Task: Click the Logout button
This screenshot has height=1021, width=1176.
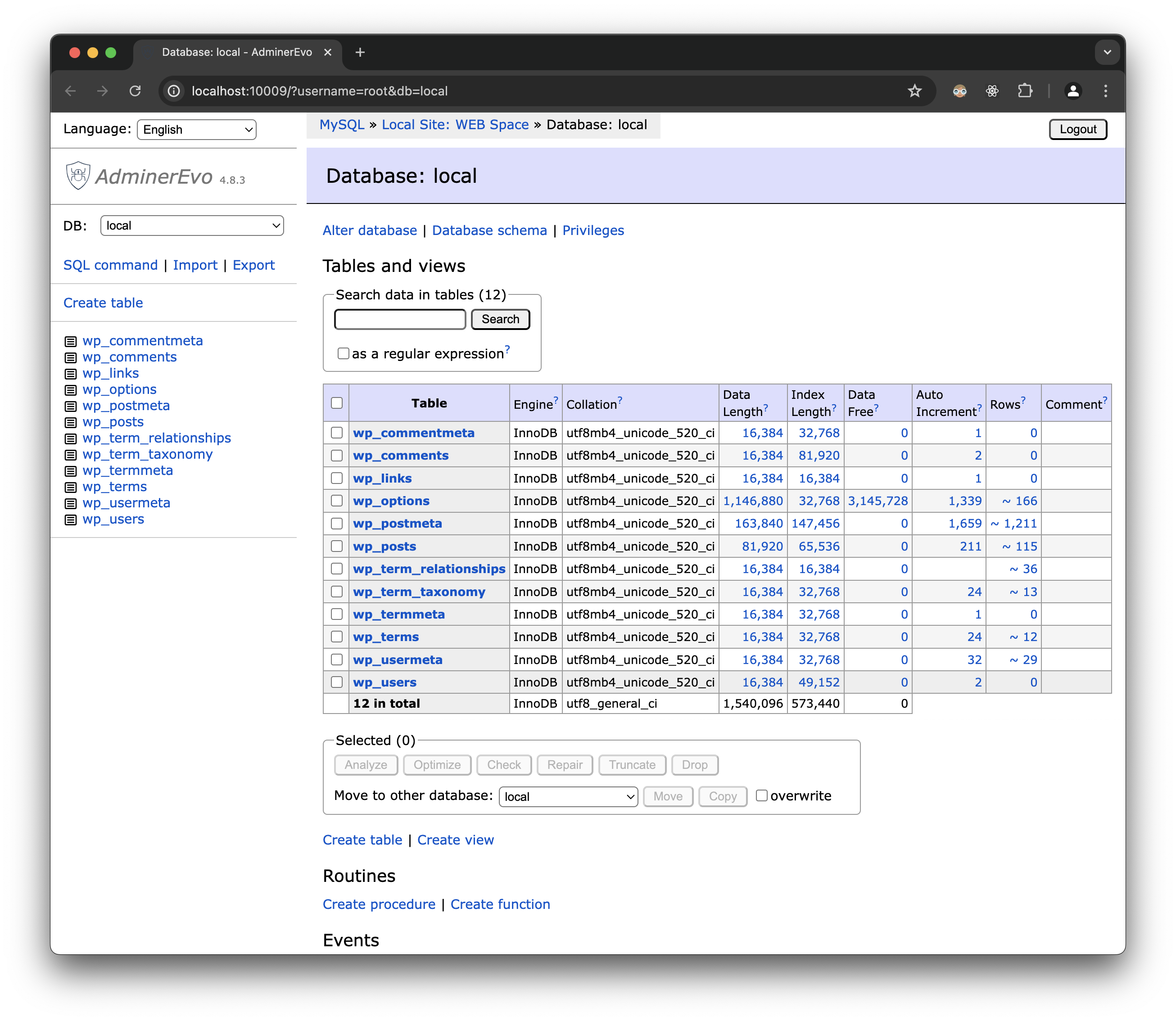Action: (1077, 129)
